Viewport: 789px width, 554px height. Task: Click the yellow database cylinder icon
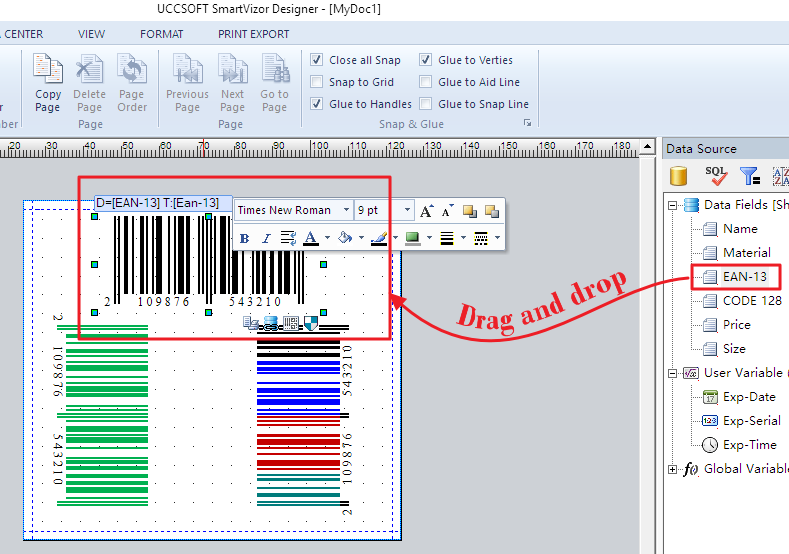pos(678,176)
